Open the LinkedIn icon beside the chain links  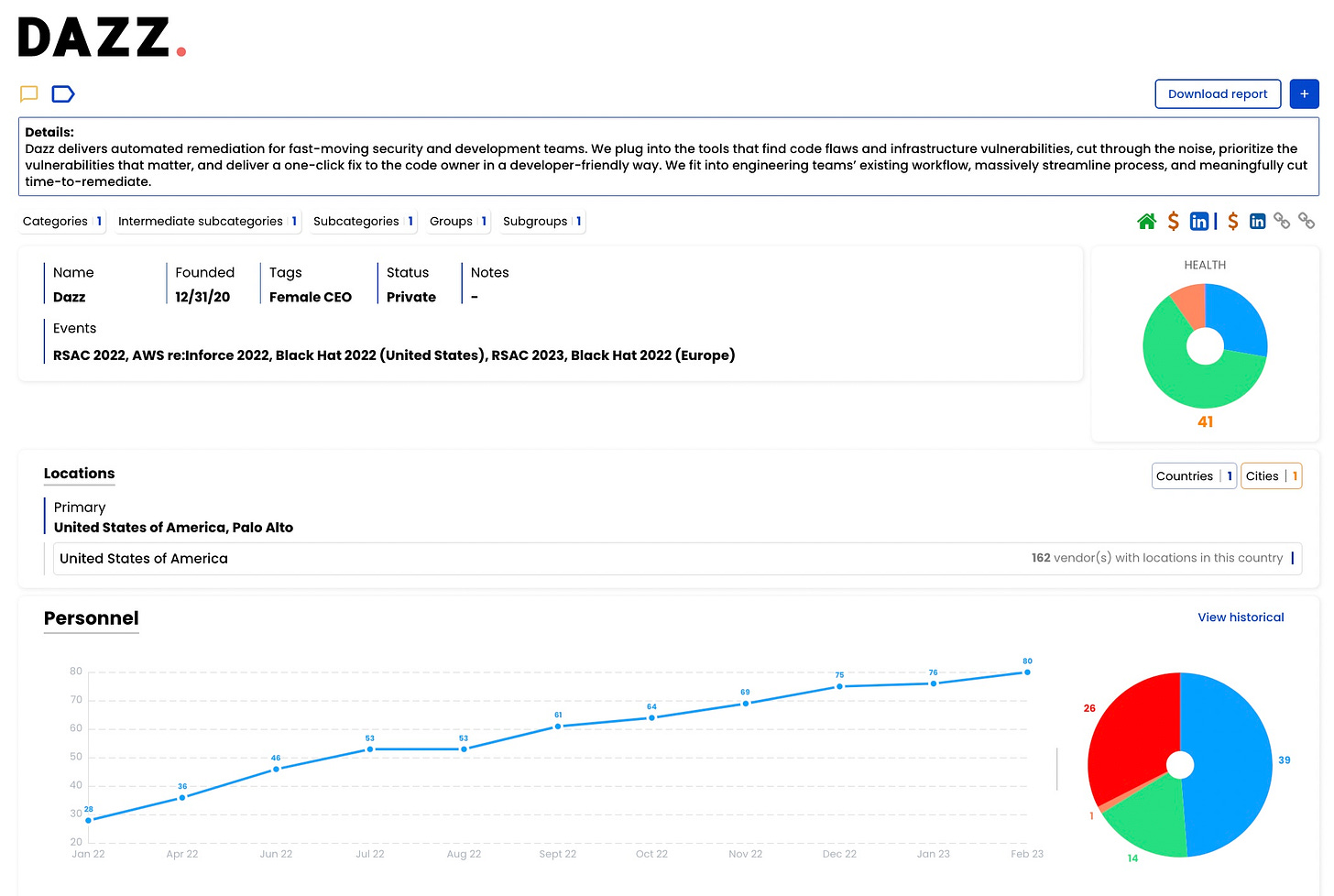pyautogui.click(x=1257, y=221)
